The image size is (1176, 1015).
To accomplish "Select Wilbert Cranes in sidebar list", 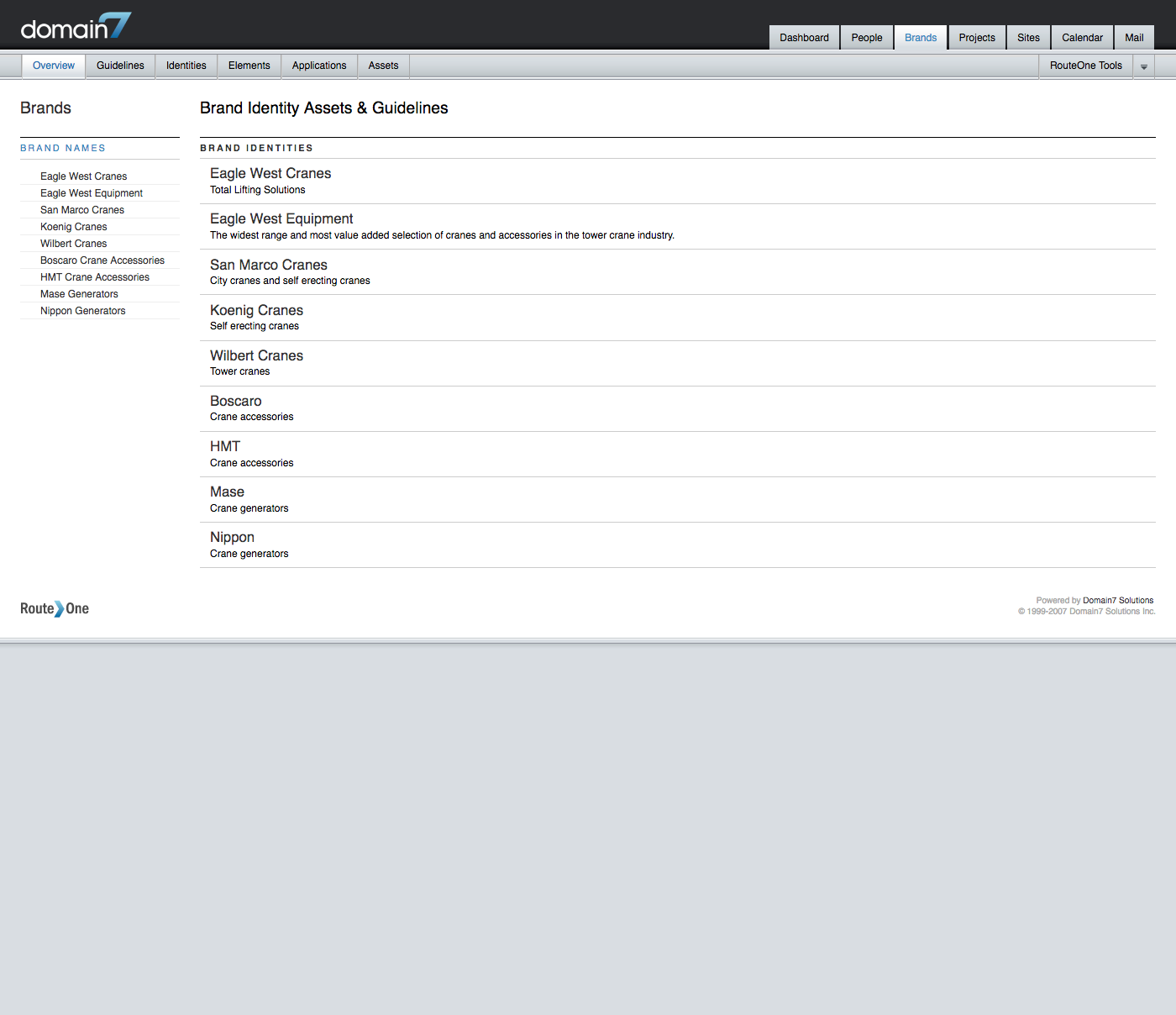I will [74, 244].
